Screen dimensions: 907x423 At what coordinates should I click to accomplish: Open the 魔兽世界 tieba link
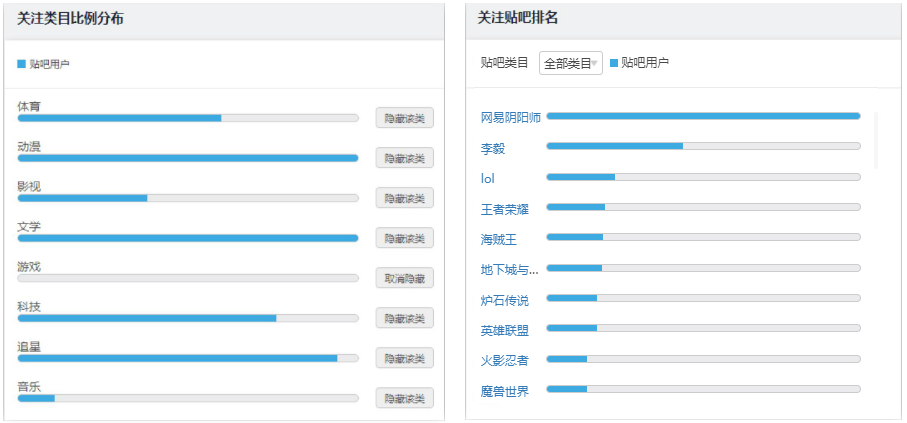tap(505, 391)
